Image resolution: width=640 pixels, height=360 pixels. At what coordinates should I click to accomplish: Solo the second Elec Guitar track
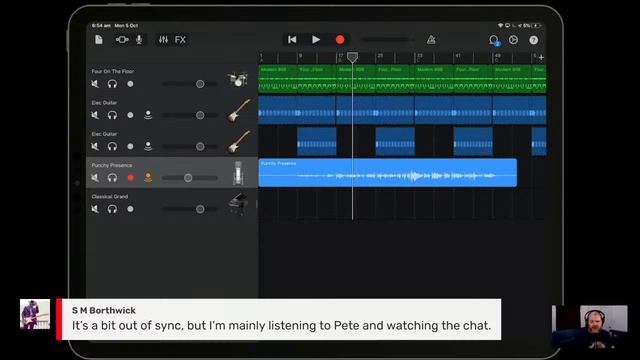(x=112, y=146)
